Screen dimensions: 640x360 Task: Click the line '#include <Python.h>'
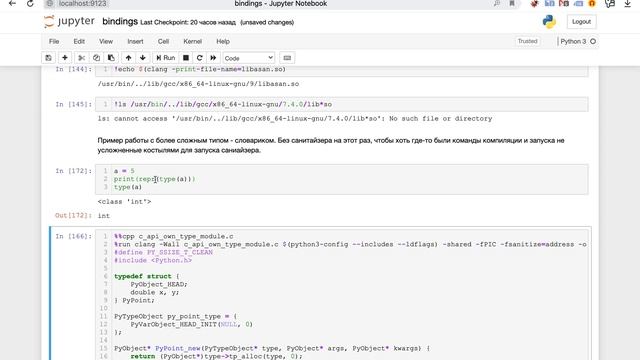tap(153, 260)
